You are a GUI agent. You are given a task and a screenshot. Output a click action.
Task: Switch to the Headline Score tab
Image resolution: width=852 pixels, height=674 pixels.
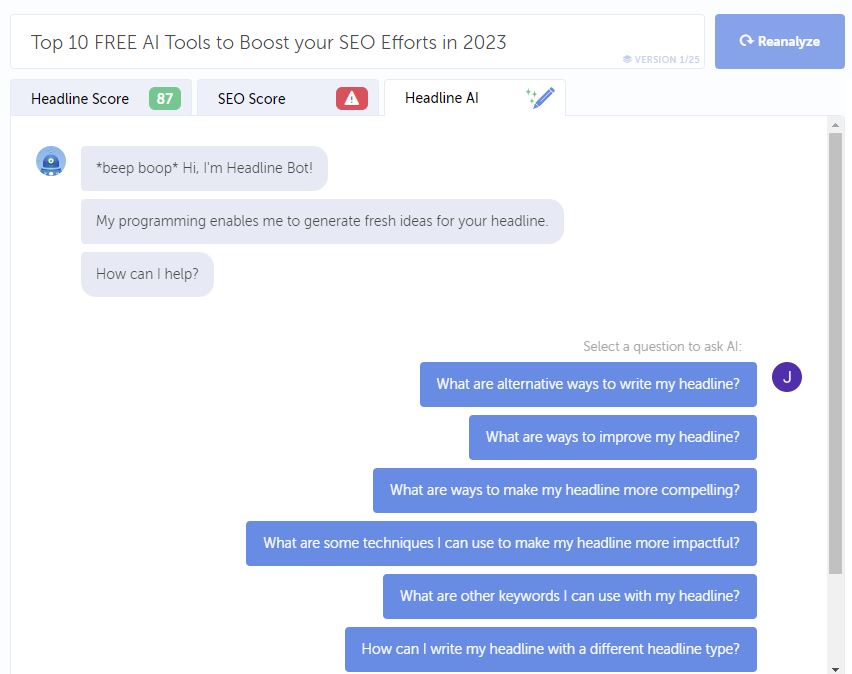[101, 98]
